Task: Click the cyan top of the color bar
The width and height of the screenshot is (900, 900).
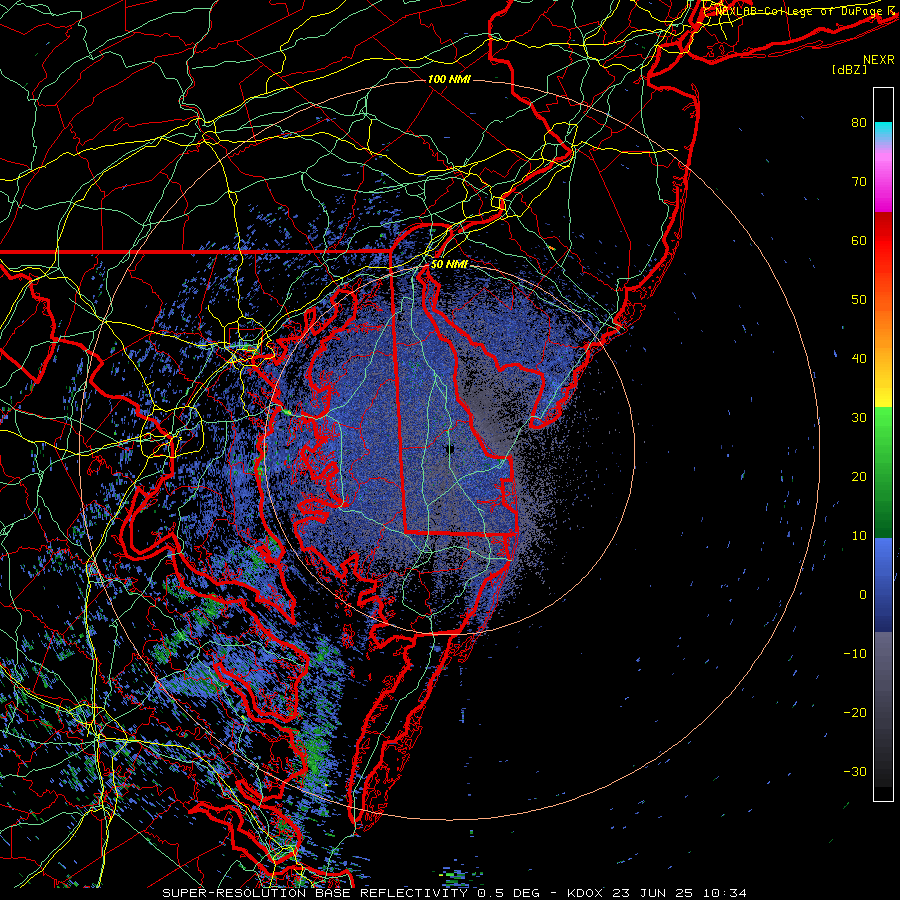Action: [883, 130]
